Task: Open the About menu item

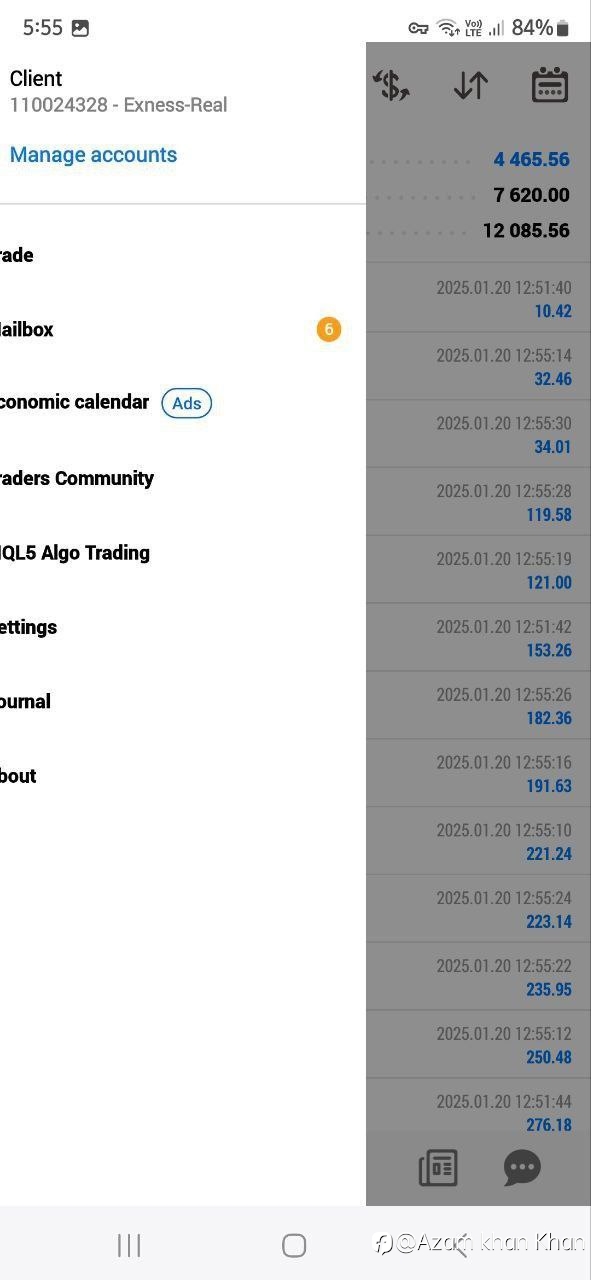Action: pyautogui.click(x=183, y=775)
